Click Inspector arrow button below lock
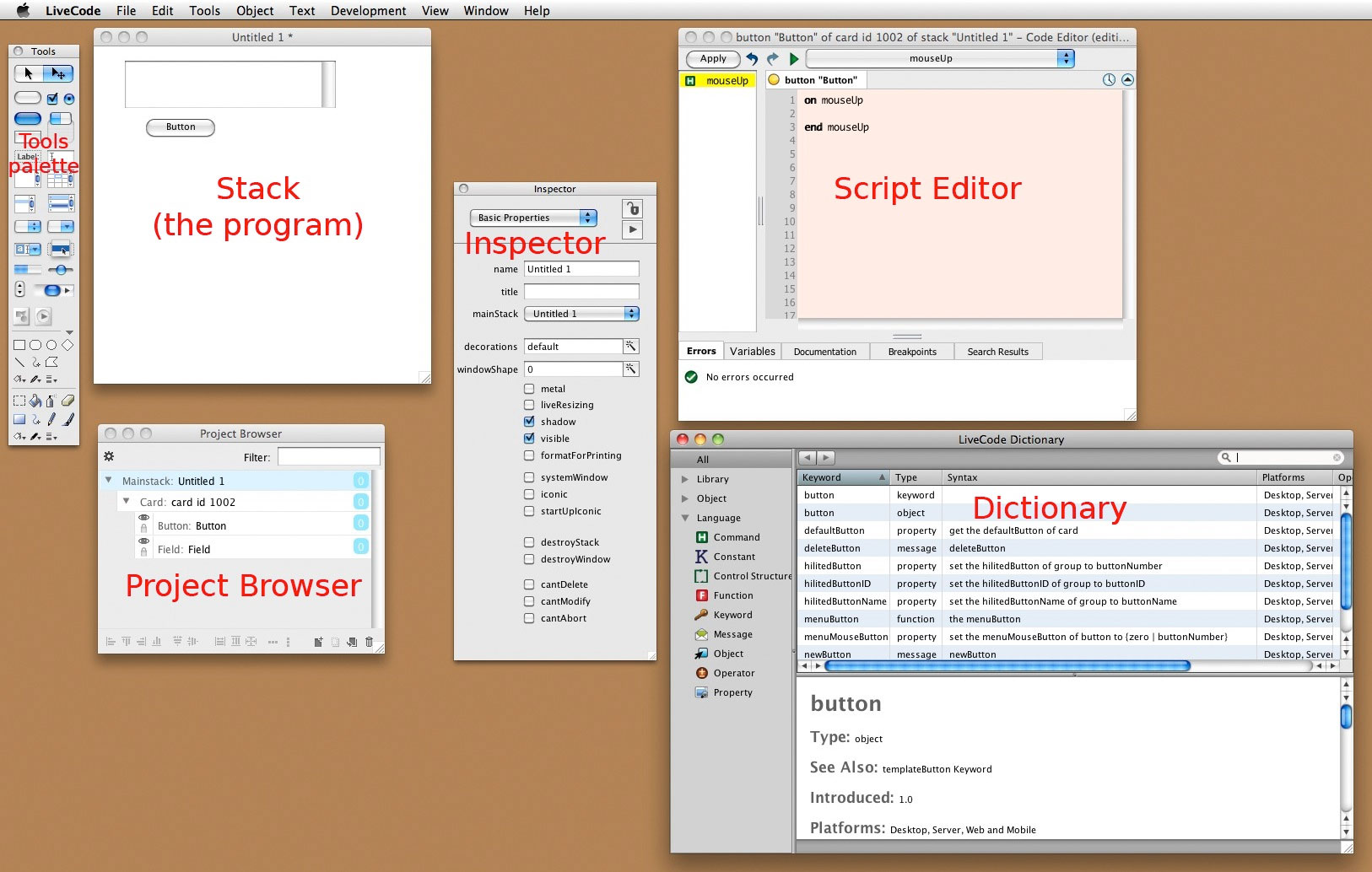 pyautogui.click(x=632, y=229)
